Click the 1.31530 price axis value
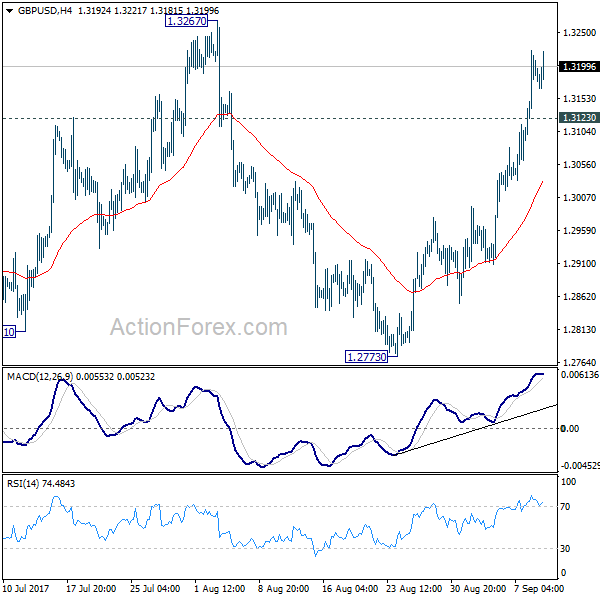 click(579, 99)
